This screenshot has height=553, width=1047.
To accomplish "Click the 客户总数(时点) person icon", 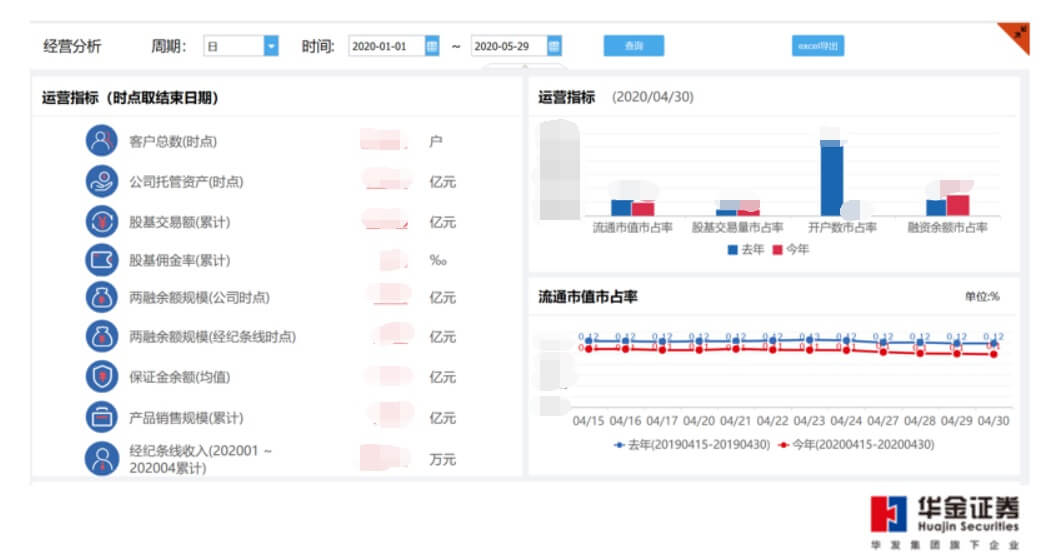I will (101, 141).
